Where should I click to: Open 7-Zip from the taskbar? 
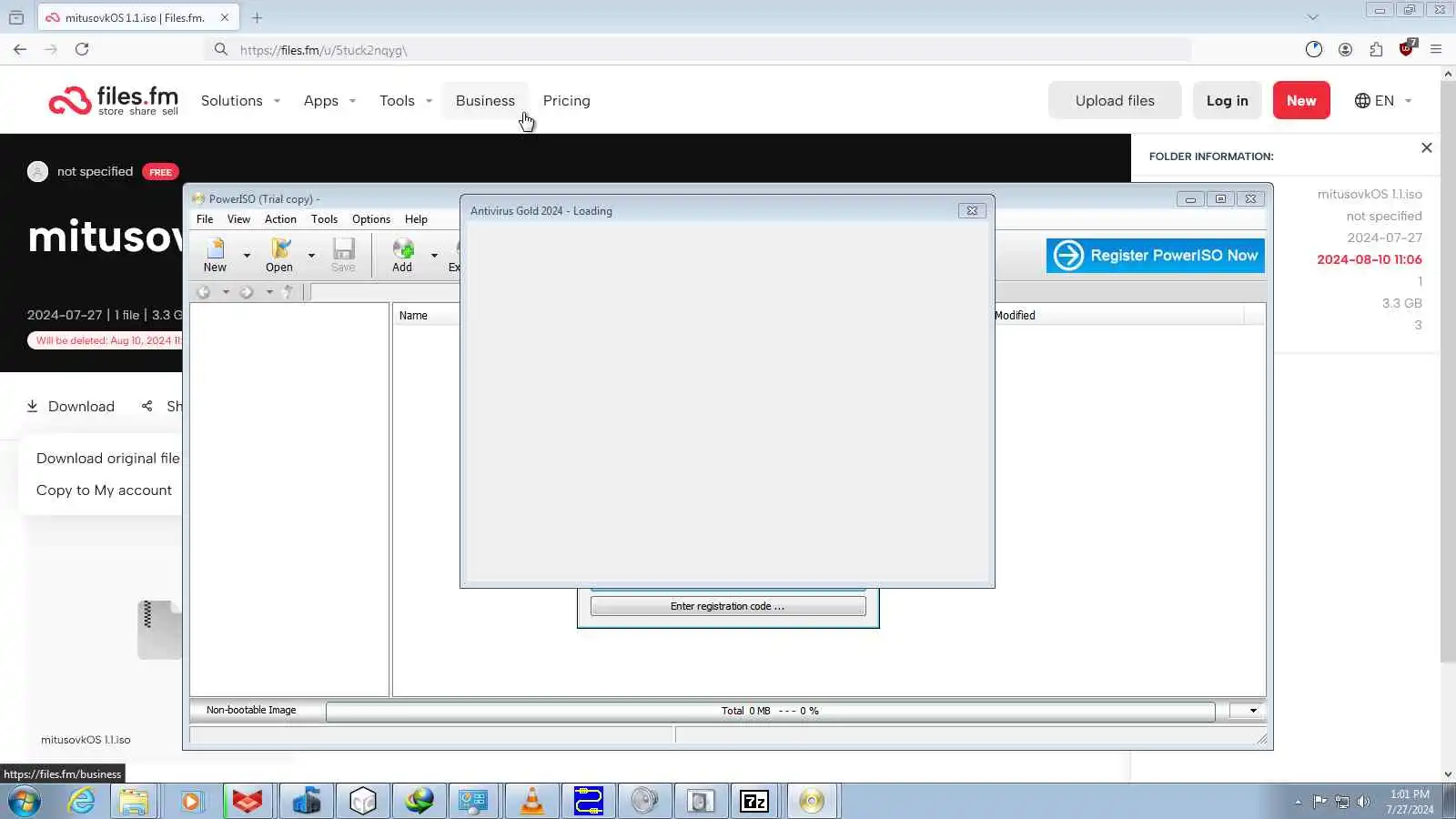754,802
